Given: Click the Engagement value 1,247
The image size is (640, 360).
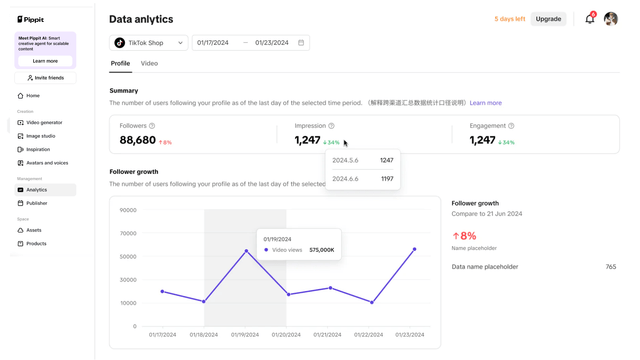Looking at the screenshot, I should pyautogui.click(x=482, y=140).
